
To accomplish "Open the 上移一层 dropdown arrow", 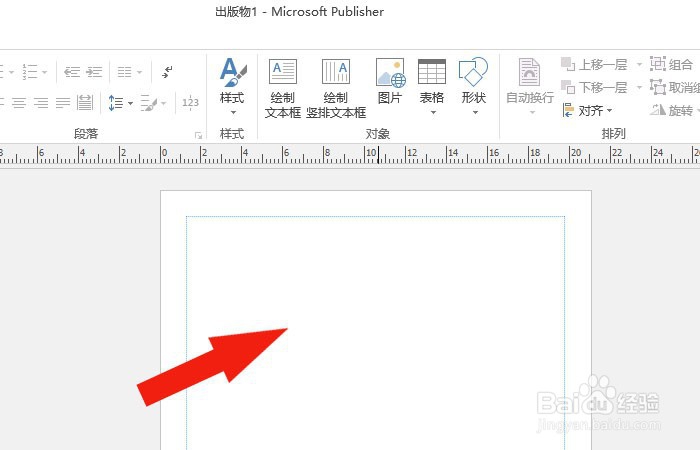I will point(639,65).
